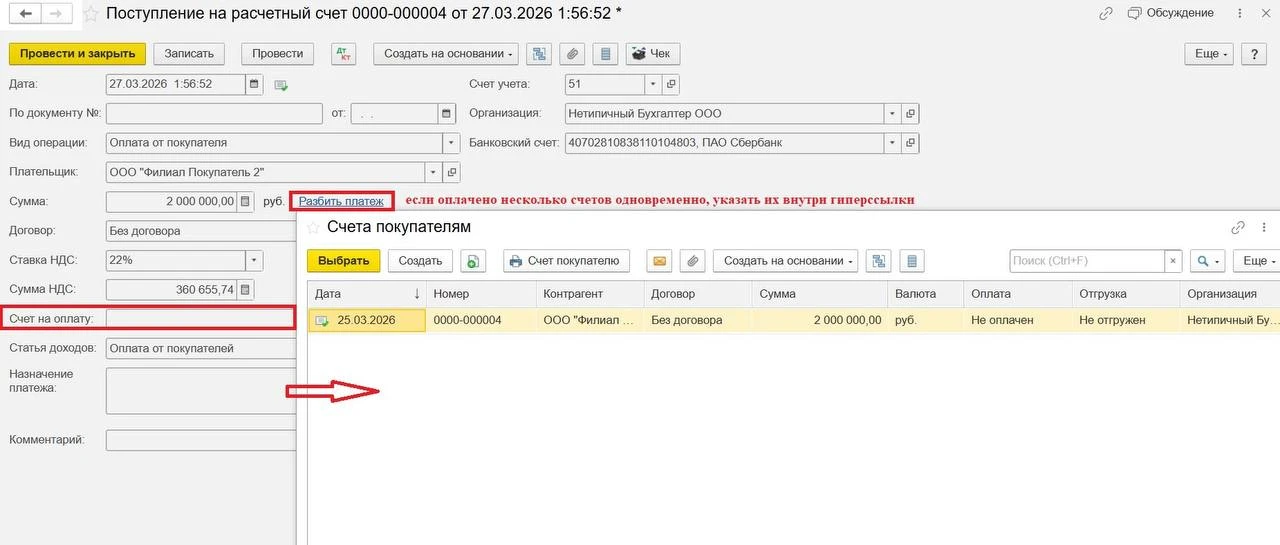Focus the Поиск (Ctrl+F) search box
The height and width of the screenshot is (545, 1280).
(x=1087, y=261)
